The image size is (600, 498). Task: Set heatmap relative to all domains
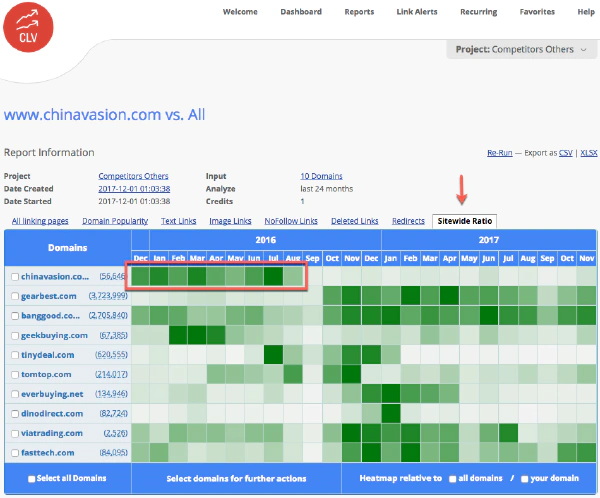(453, 478)
